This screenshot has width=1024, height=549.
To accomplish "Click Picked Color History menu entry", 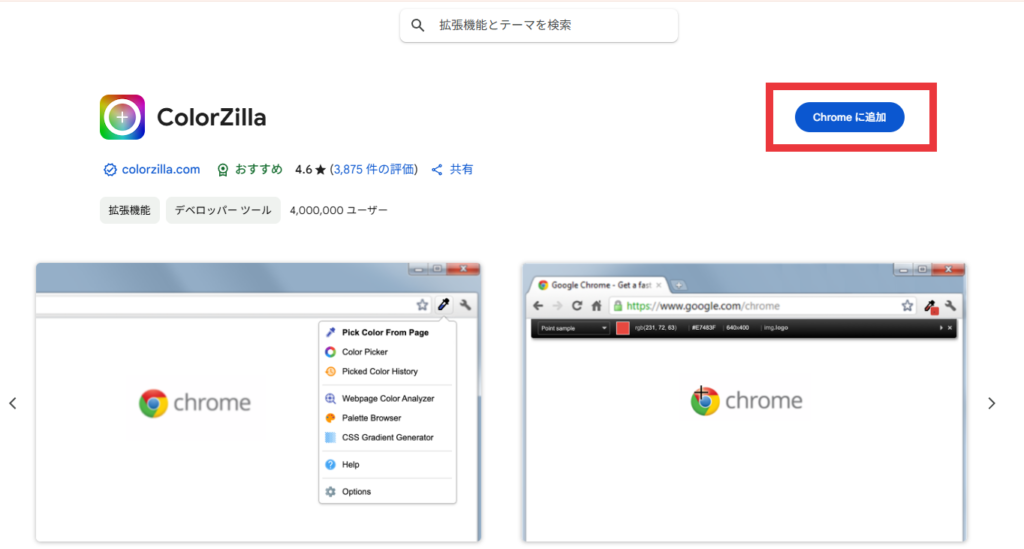I will pos(379,371).
